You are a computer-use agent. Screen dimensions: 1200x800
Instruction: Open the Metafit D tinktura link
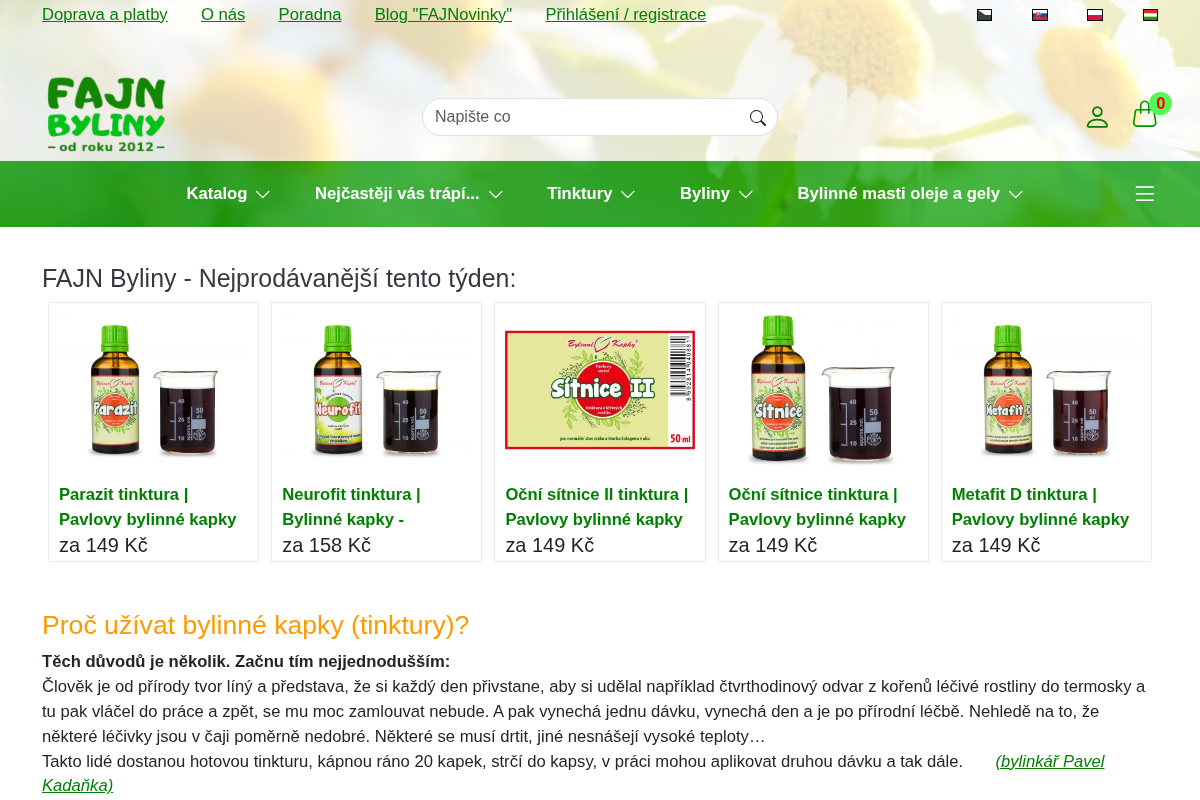[1040, 507]
